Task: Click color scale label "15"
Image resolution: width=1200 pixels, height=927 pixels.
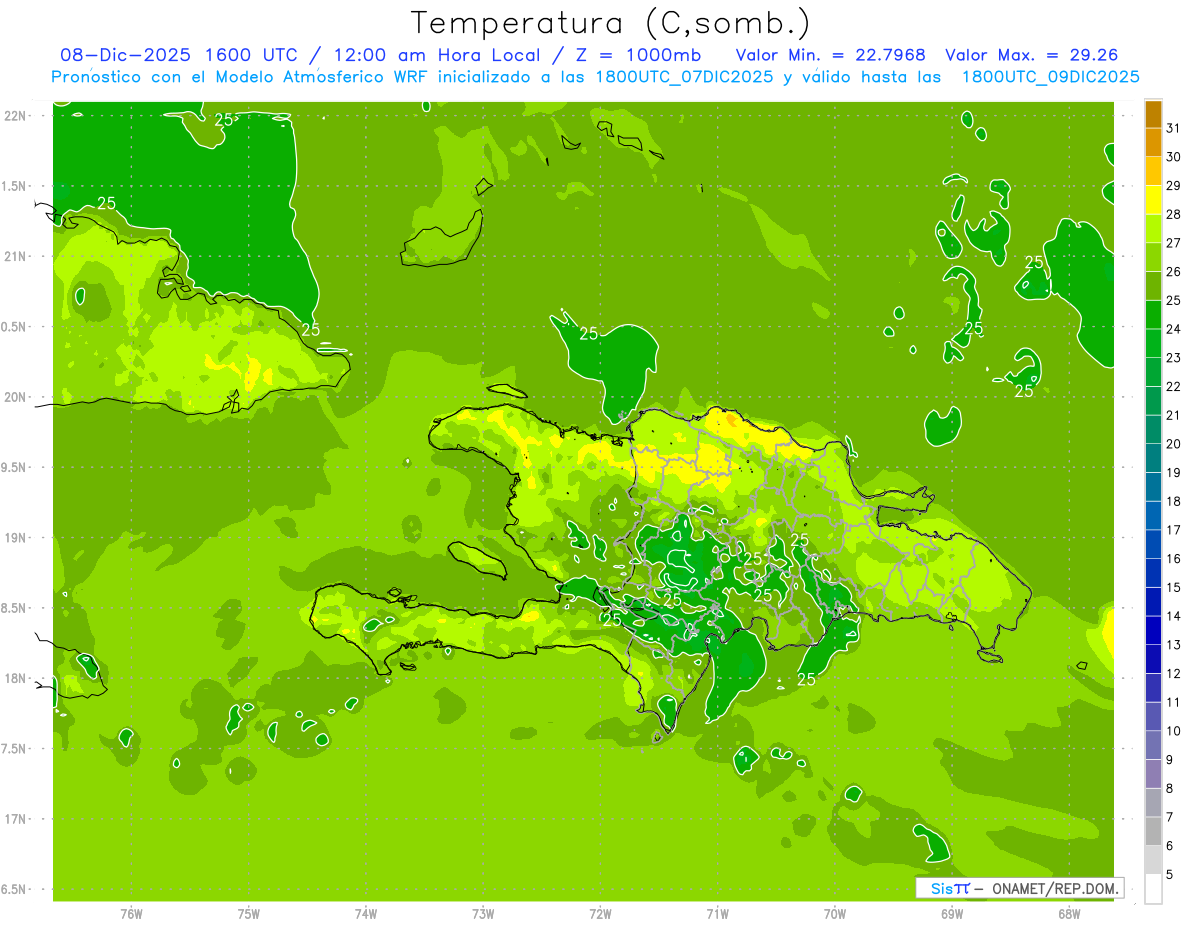Action: click(1174, 587)
